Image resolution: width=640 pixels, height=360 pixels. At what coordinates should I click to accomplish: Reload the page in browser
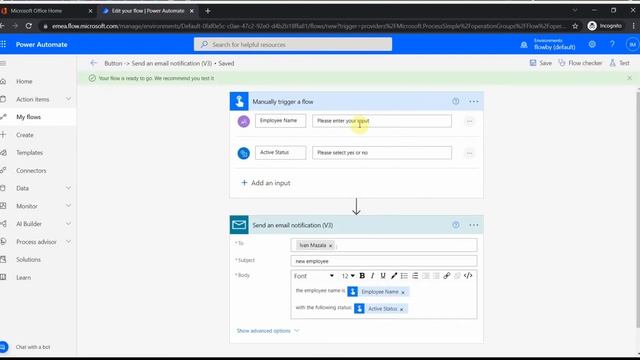tap(29, 26)
